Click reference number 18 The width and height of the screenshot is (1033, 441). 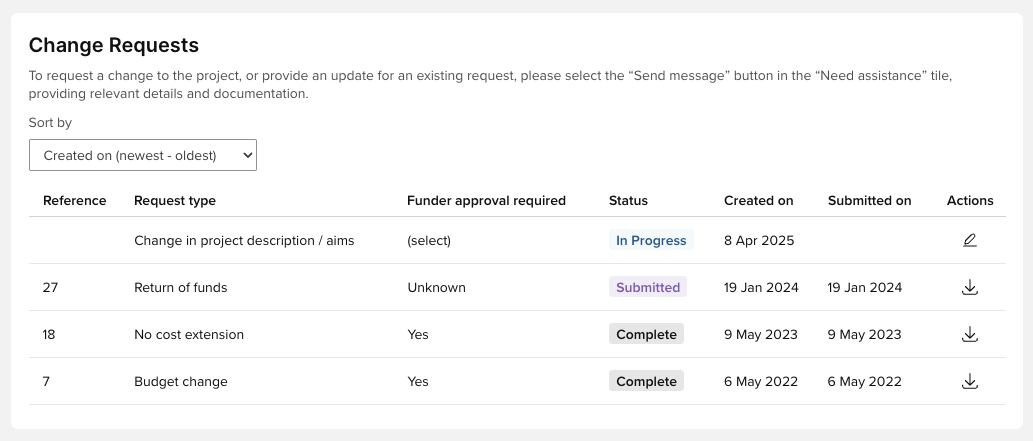[49, 335]
